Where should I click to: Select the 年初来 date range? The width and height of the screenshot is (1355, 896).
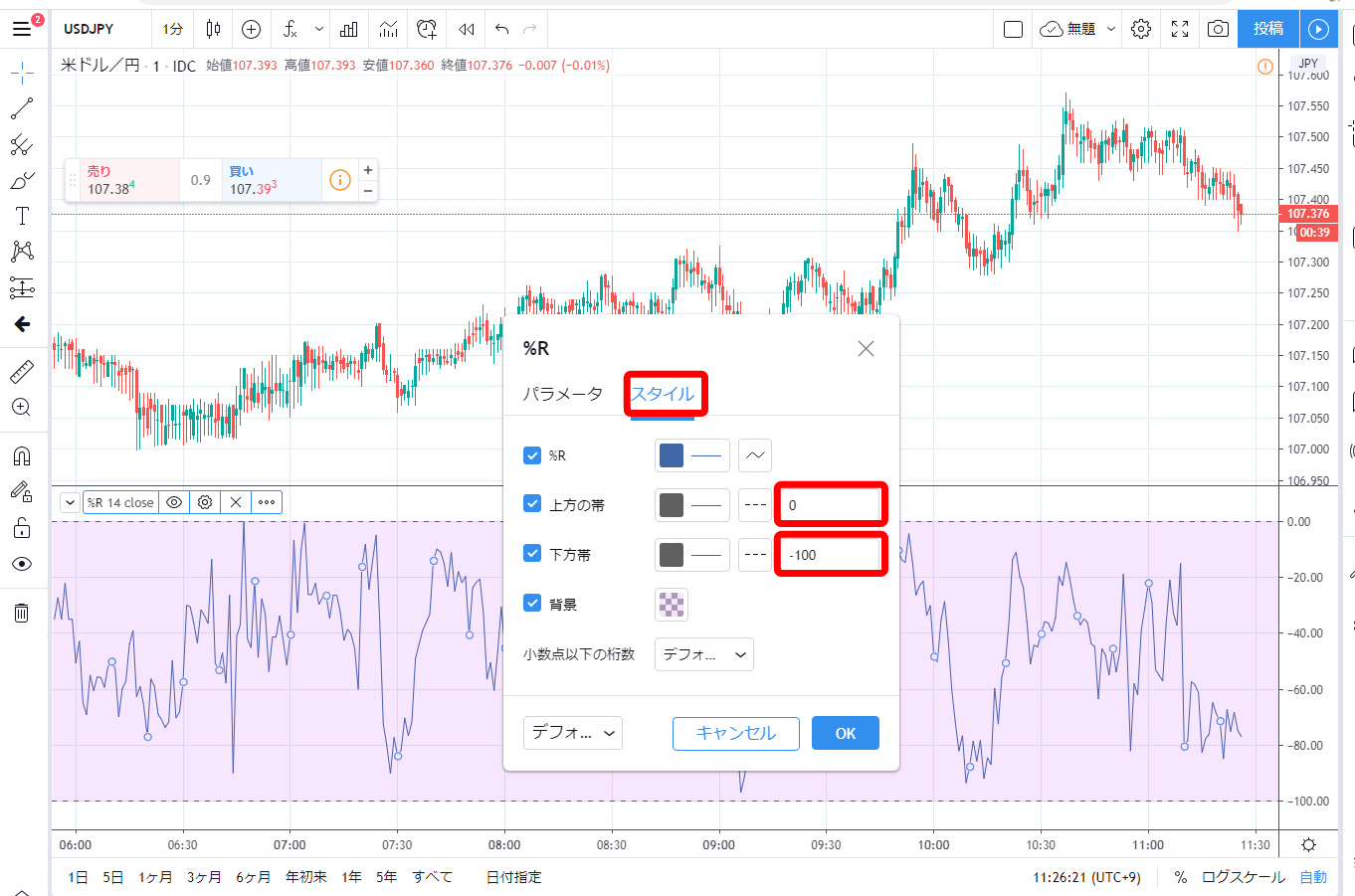click(306, 877)
